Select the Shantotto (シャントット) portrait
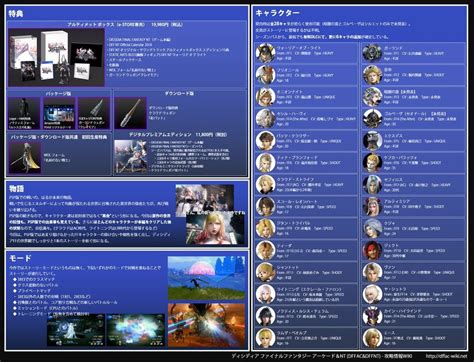Screen dimensions: 474x362 [x=265, y=272]
